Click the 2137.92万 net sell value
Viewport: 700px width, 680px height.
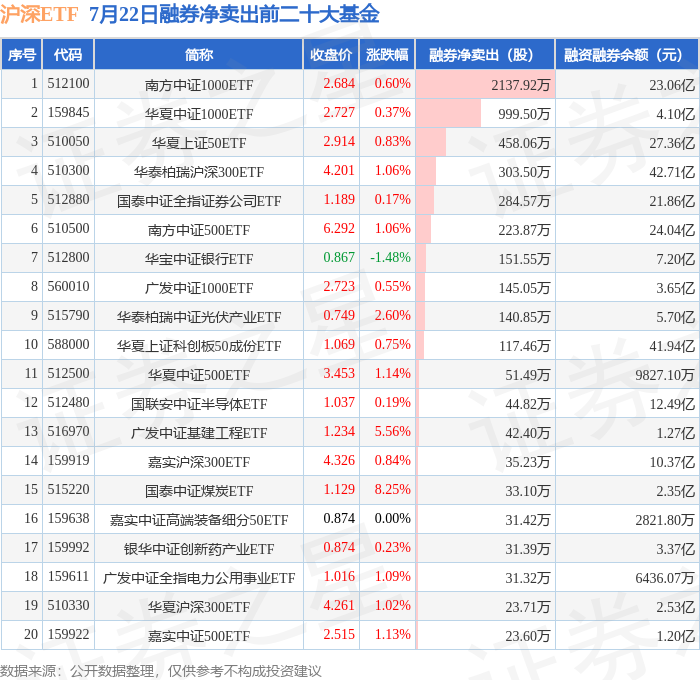521,85
